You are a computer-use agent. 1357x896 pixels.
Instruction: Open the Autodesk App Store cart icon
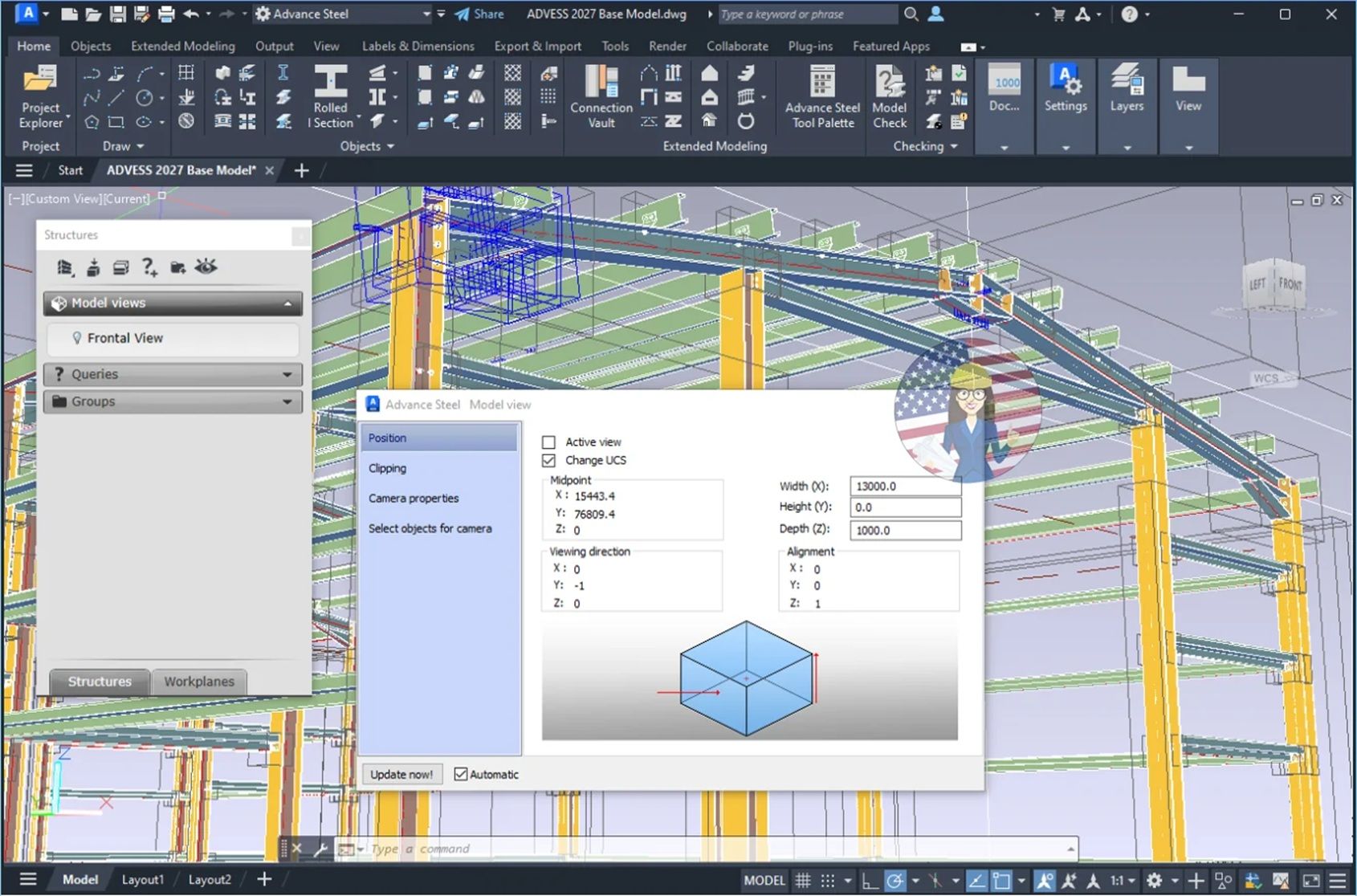1057,14
